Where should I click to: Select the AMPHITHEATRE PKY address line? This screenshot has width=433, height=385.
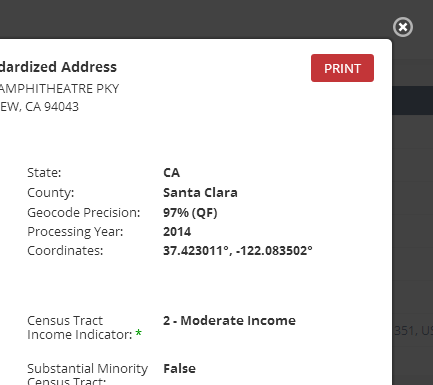click(59, 89)
